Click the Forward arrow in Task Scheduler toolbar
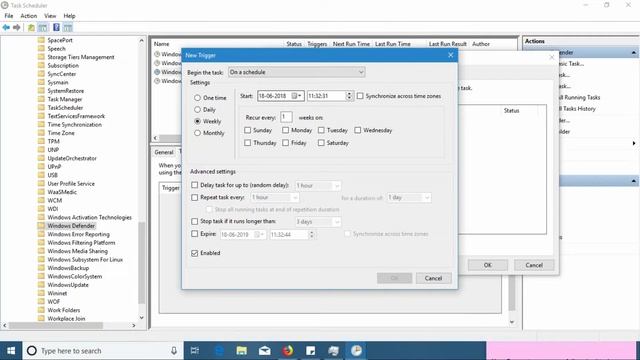 click(17, 27)
